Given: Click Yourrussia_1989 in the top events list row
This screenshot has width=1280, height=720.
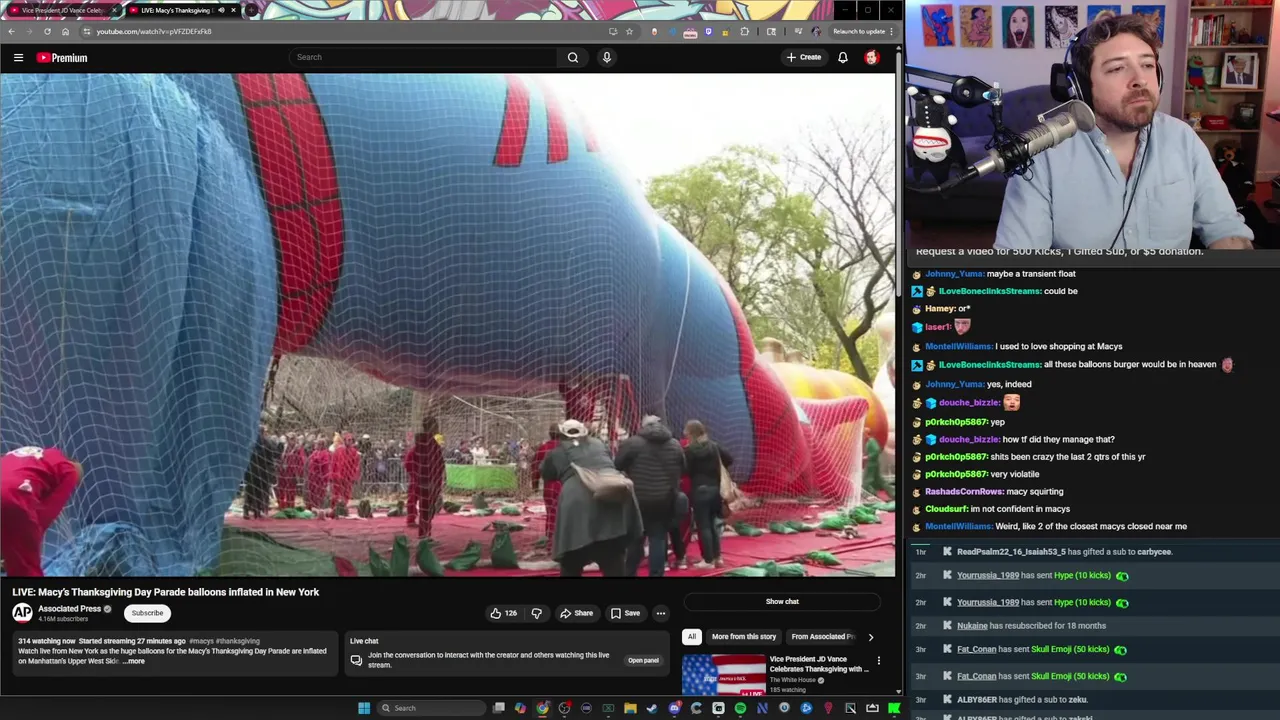Looking at the screenshot, I should point(987,575).
